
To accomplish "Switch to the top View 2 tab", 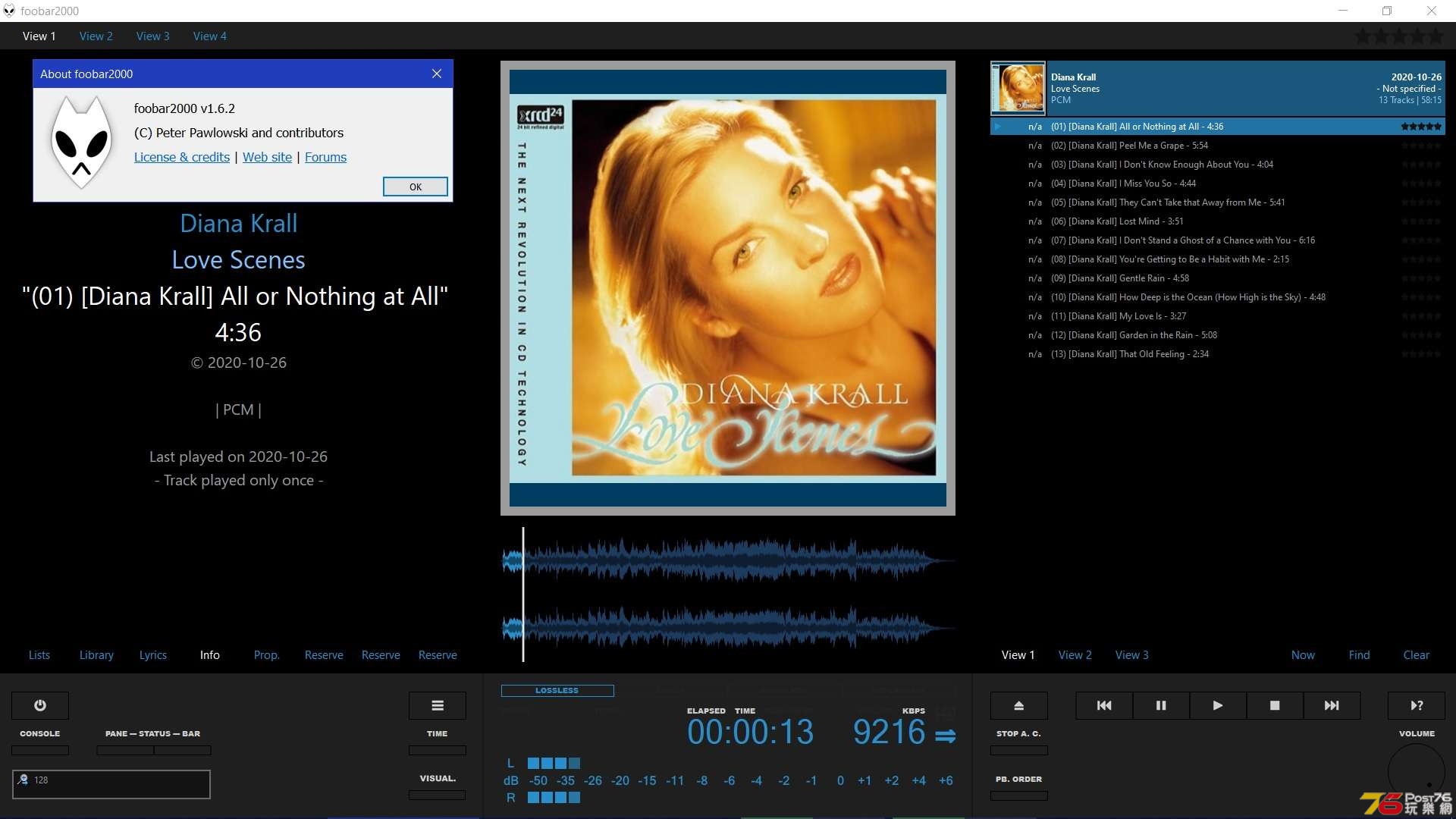I will click(96, 36).
